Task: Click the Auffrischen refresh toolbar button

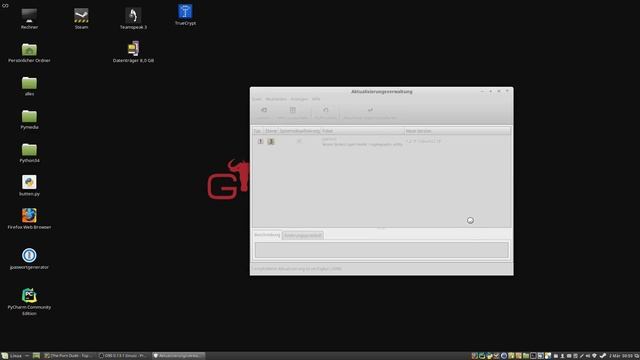Action: pos(325,113)
